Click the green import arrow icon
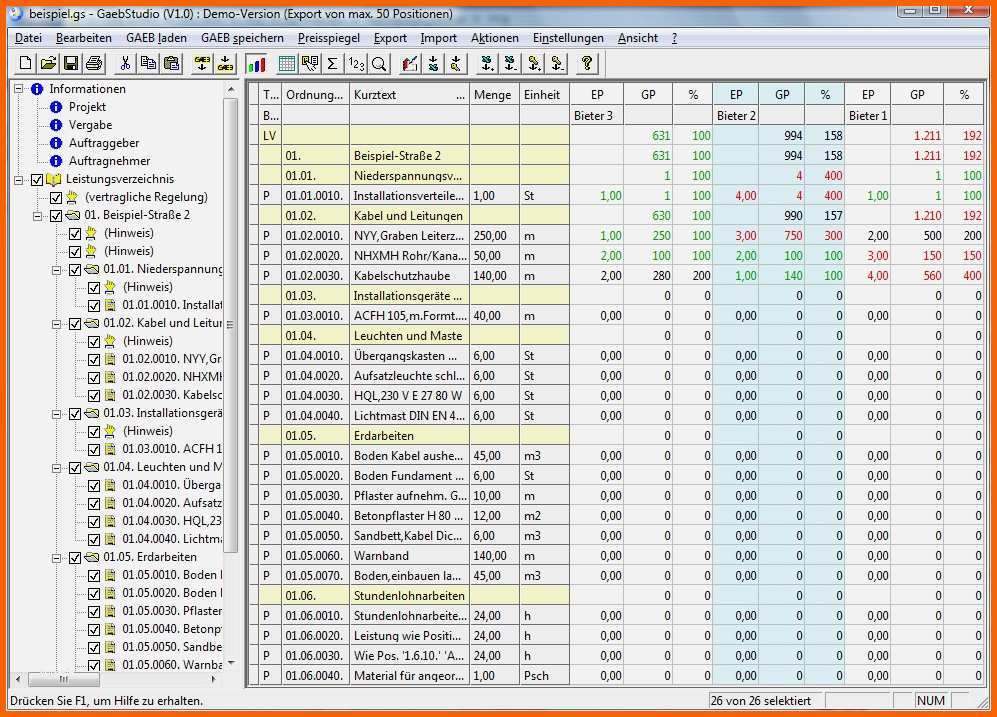 (x=433, y=64)
